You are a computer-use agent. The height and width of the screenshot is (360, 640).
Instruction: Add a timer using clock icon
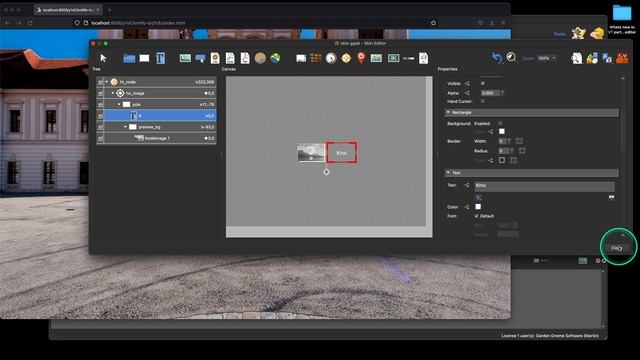(x=331, y=58)
